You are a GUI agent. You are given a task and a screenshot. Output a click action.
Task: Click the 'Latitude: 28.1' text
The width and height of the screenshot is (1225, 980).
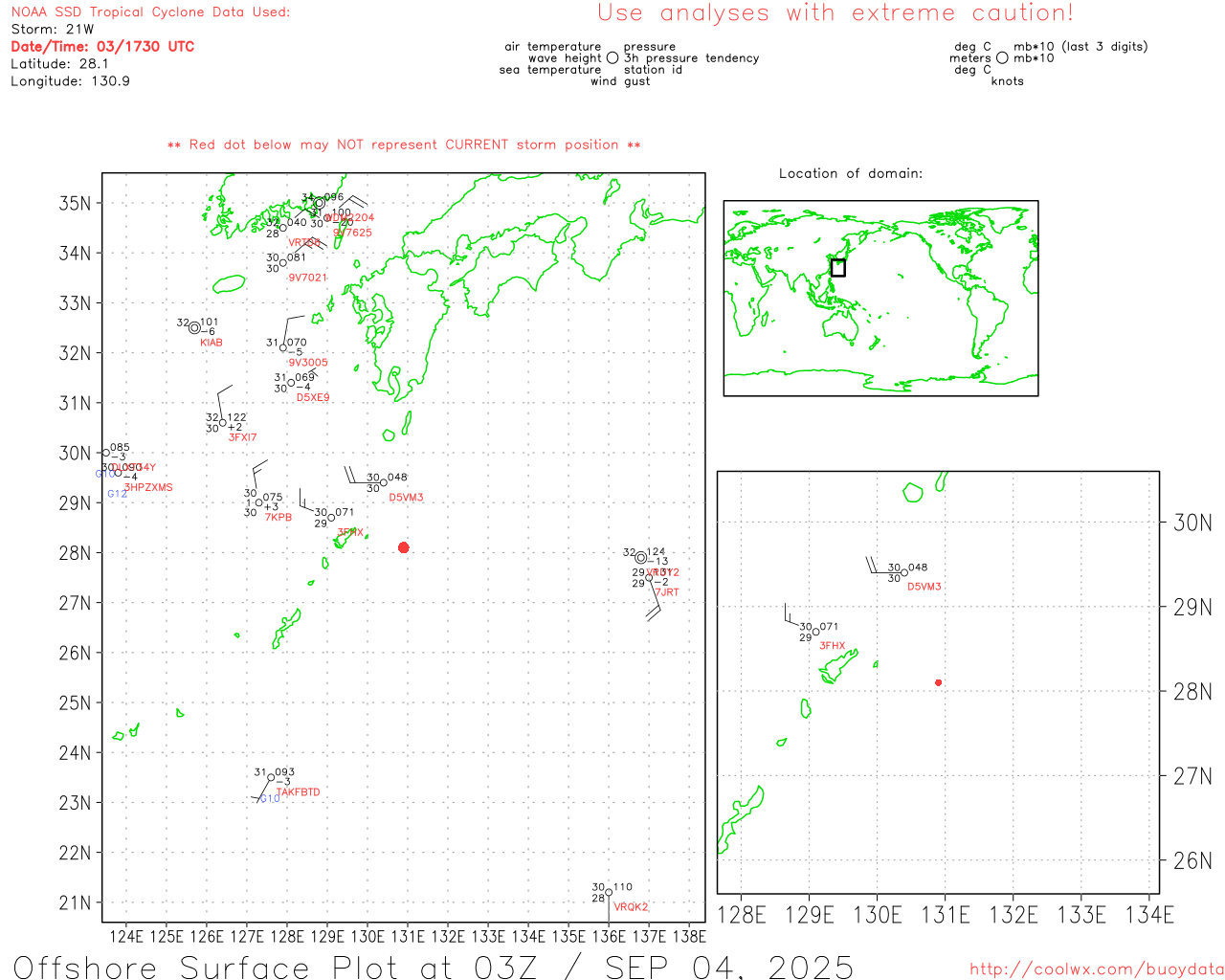click(59, 64)
